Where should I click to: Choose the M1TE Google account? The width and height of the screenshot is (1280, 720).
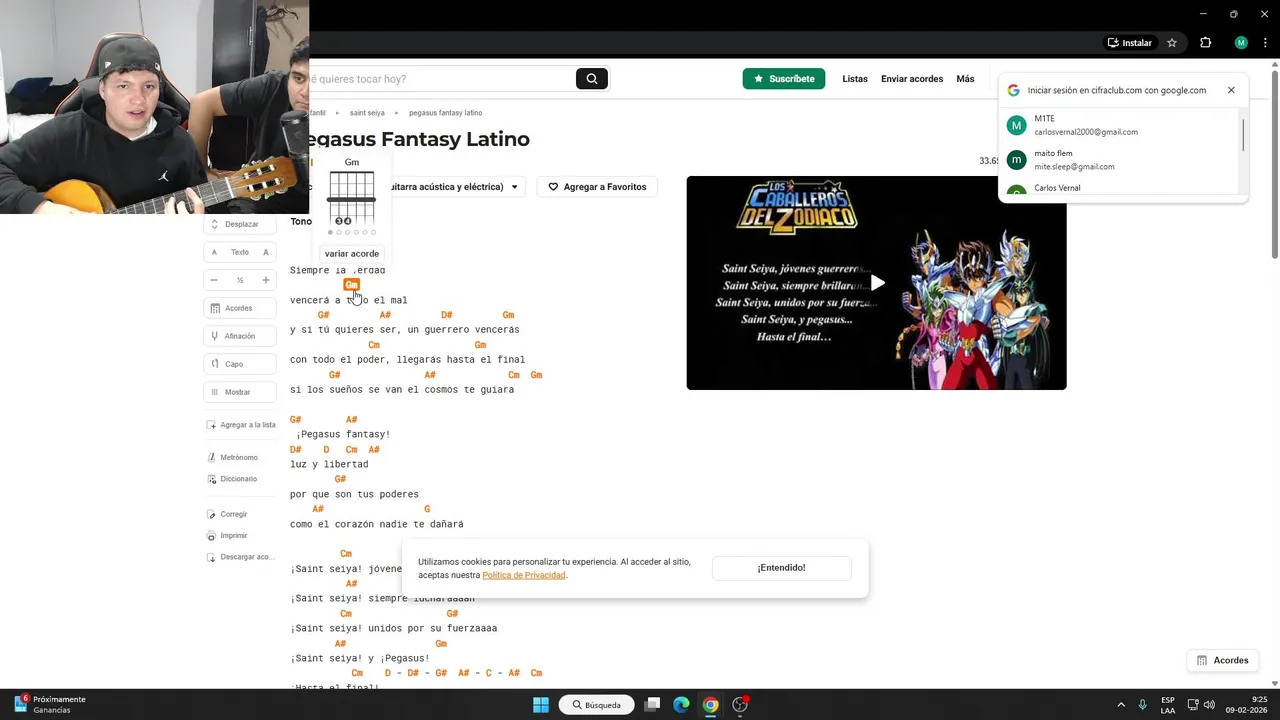point(1120,125)
